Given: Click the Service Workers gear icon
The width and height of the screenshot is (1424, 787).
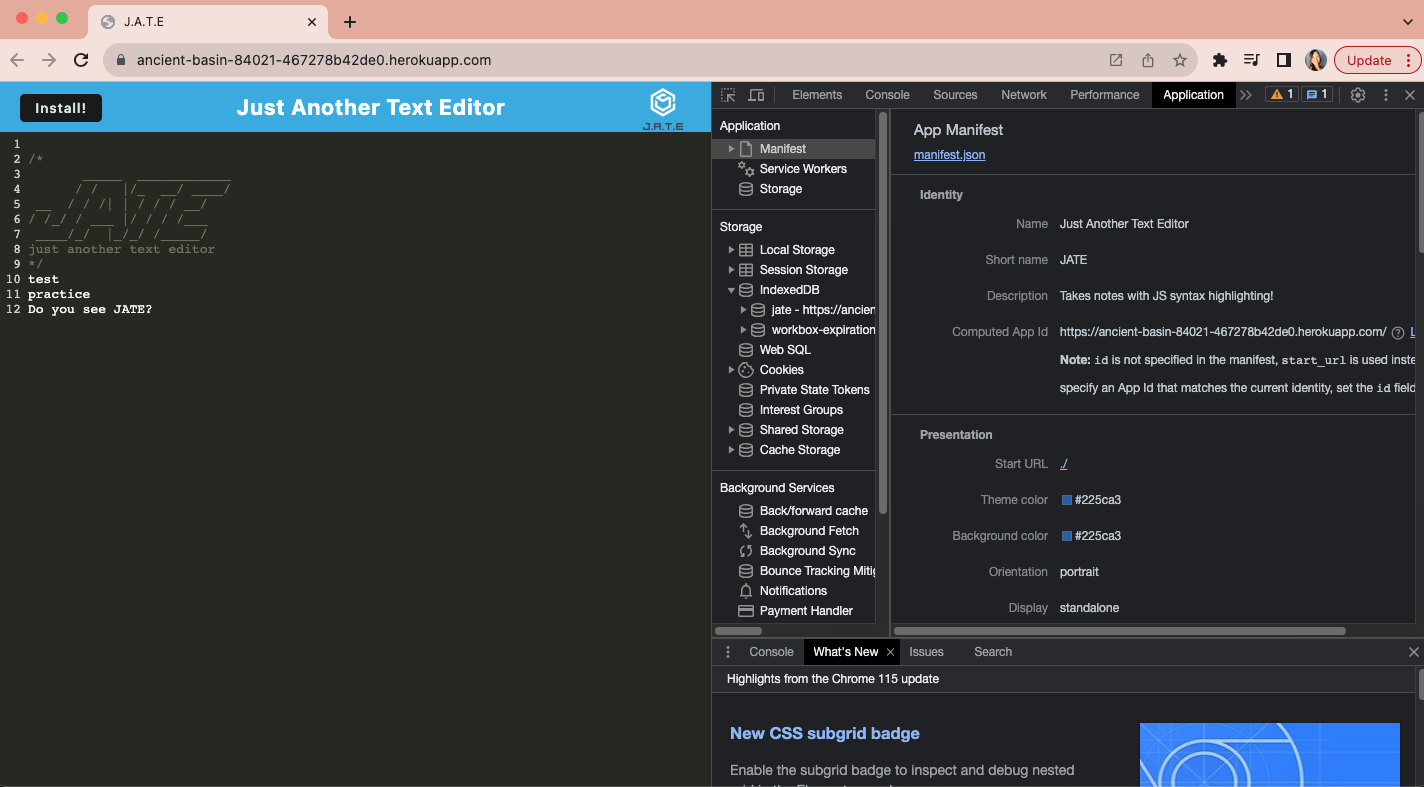Looking at the screenshot, I should pos(746,169).
